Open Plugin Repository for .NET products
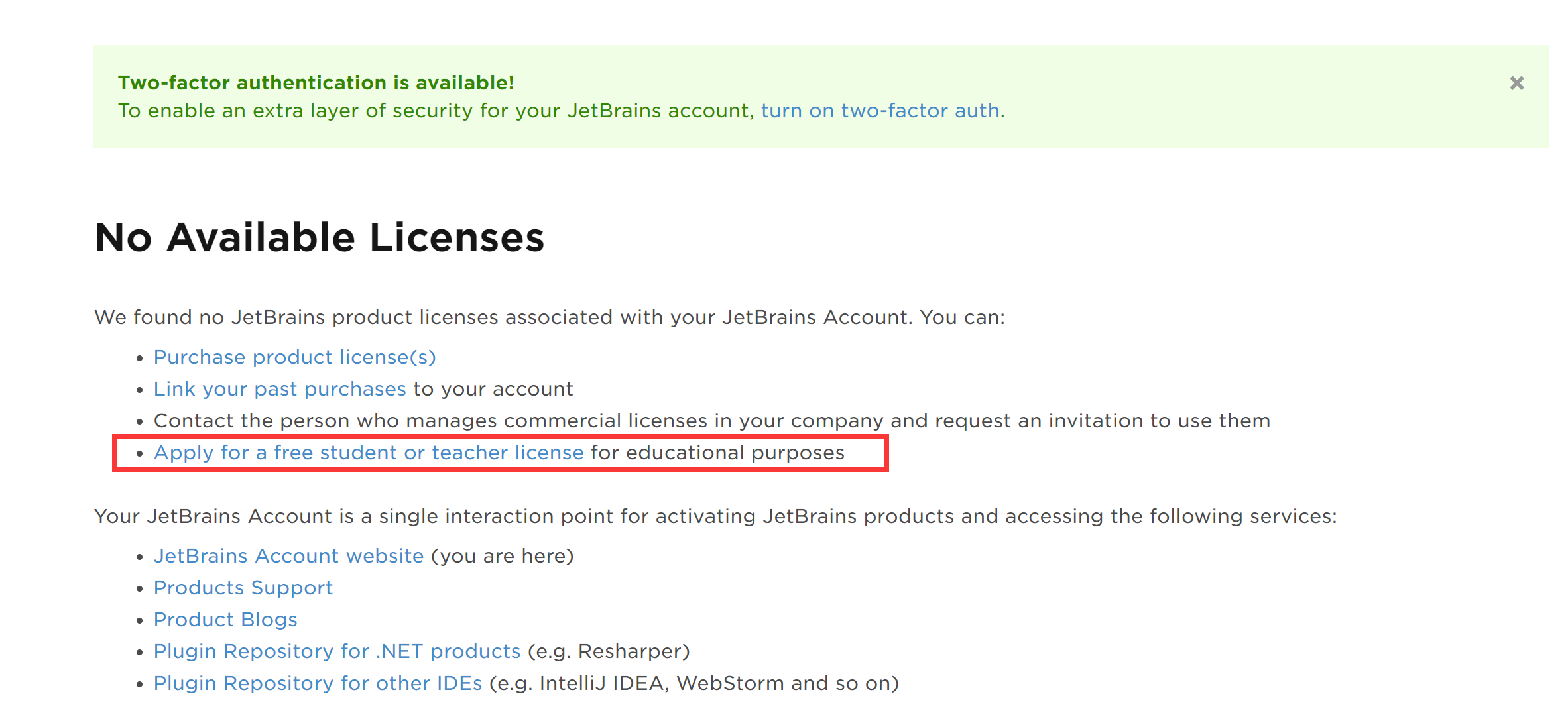The height and width of the screenshot is (725, 1568). (x=337, y=651)
